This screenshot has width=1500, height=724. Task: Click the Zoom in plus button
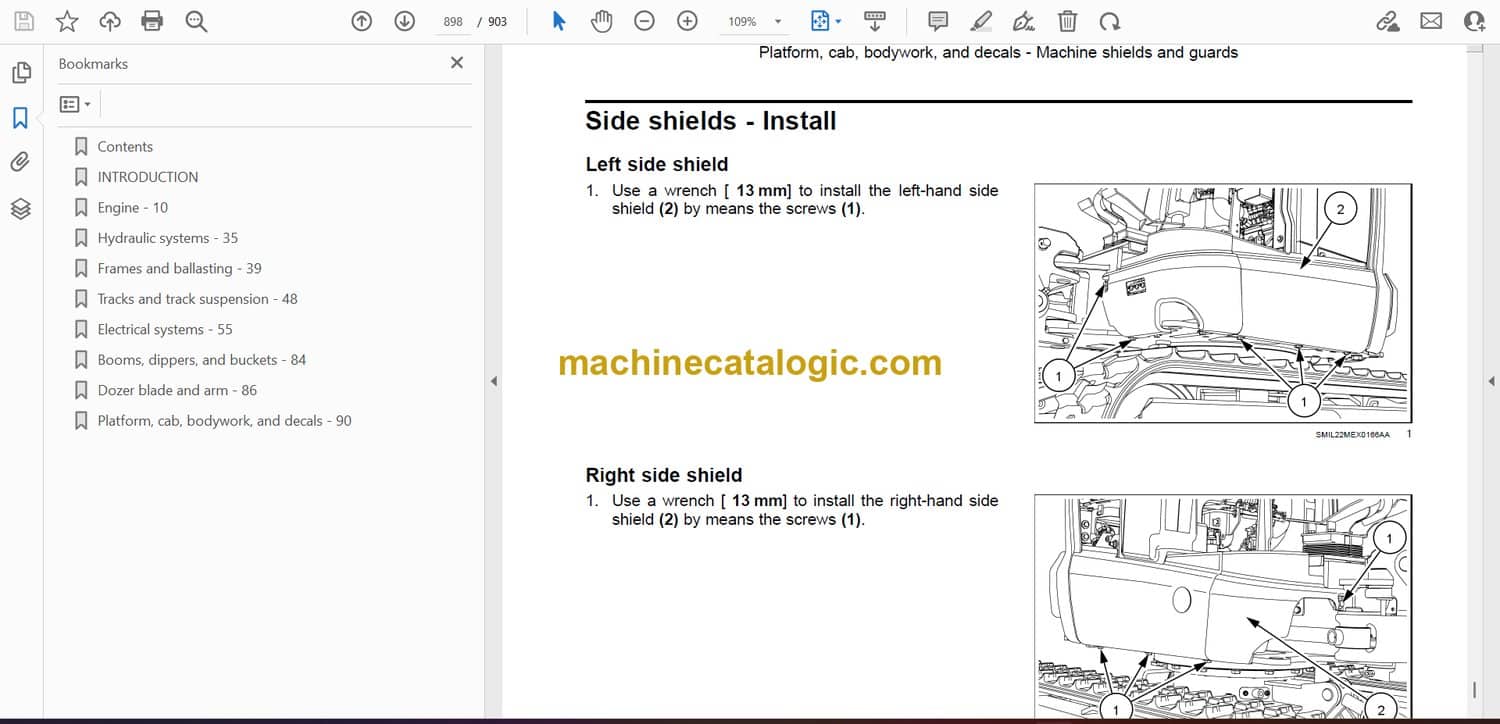click(687, 21)
